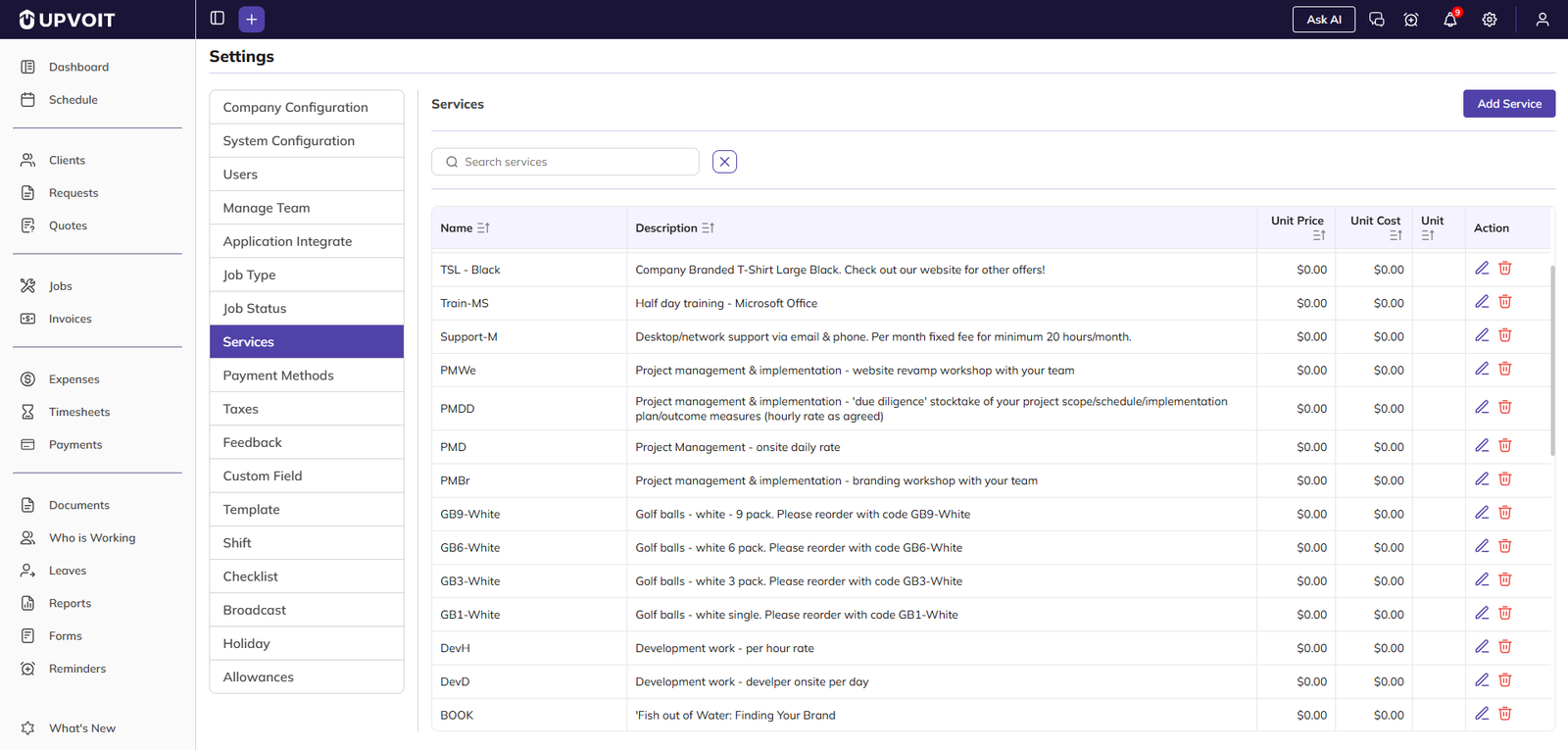Screen dimensions: 1568x750
Task: Click the Ask AI button
Action: point(1324,20)
